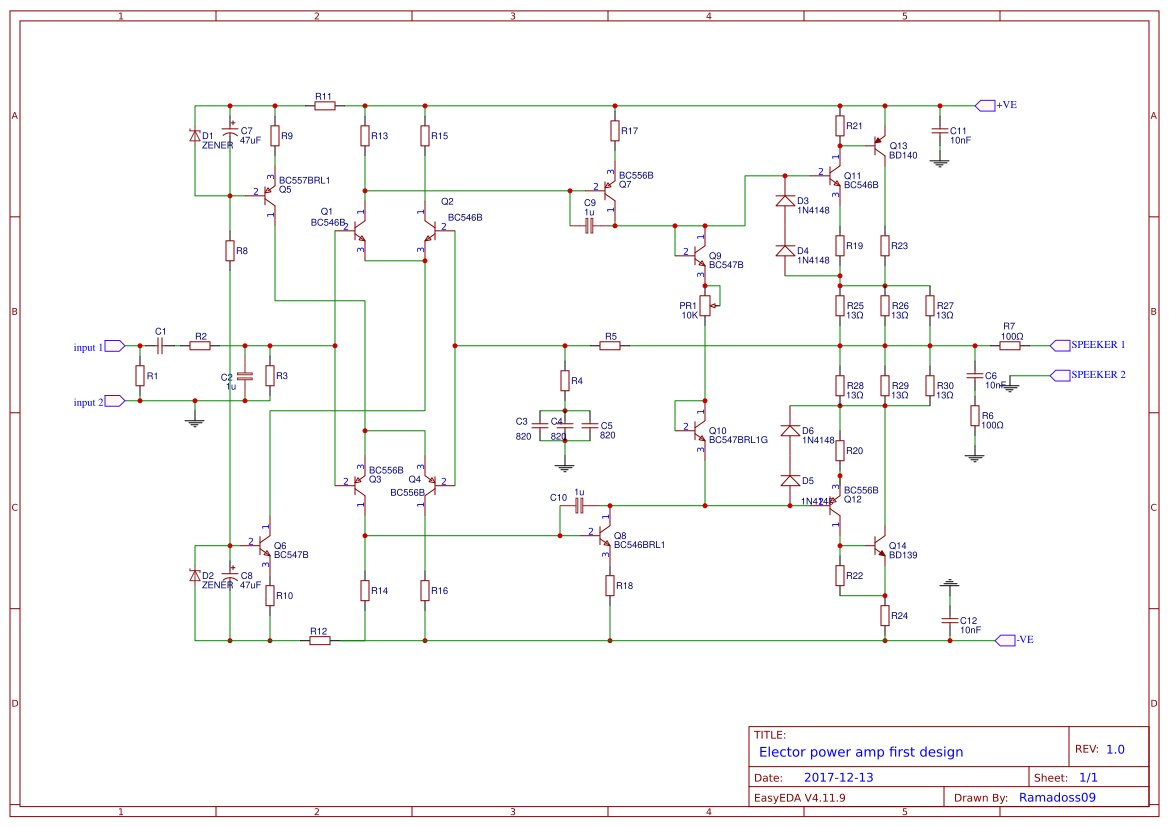Click the -VE power flag

tap(1008, 639)
